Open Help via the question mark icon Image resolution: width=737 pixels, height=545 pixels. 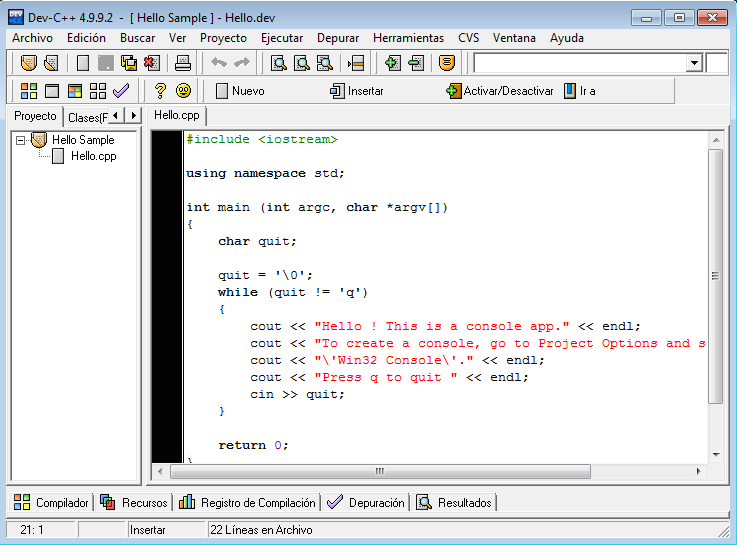(x=160, y=91)
